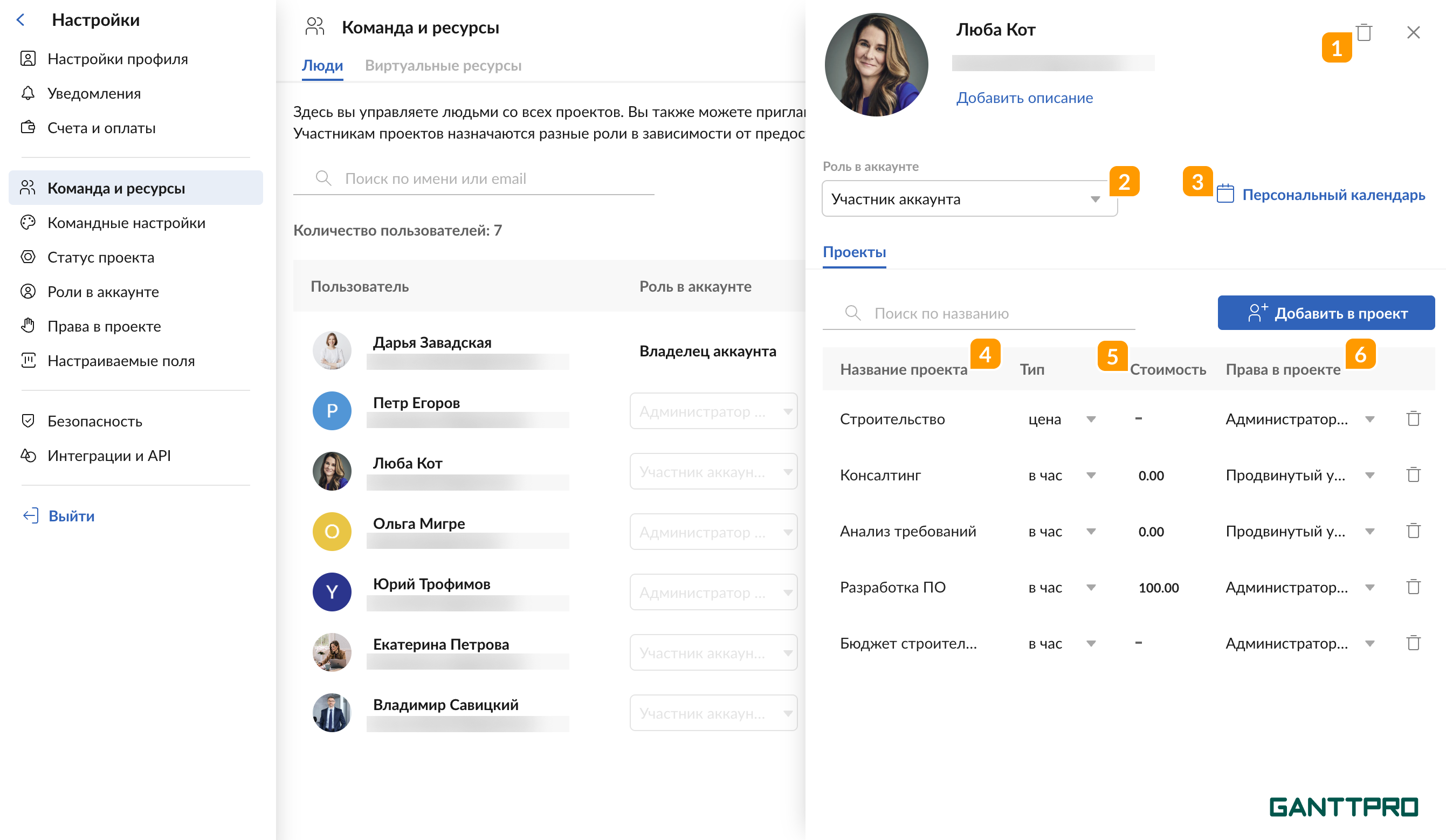Remove the Разработка ПО project via its trash icon

click(x=1413, y=587)
